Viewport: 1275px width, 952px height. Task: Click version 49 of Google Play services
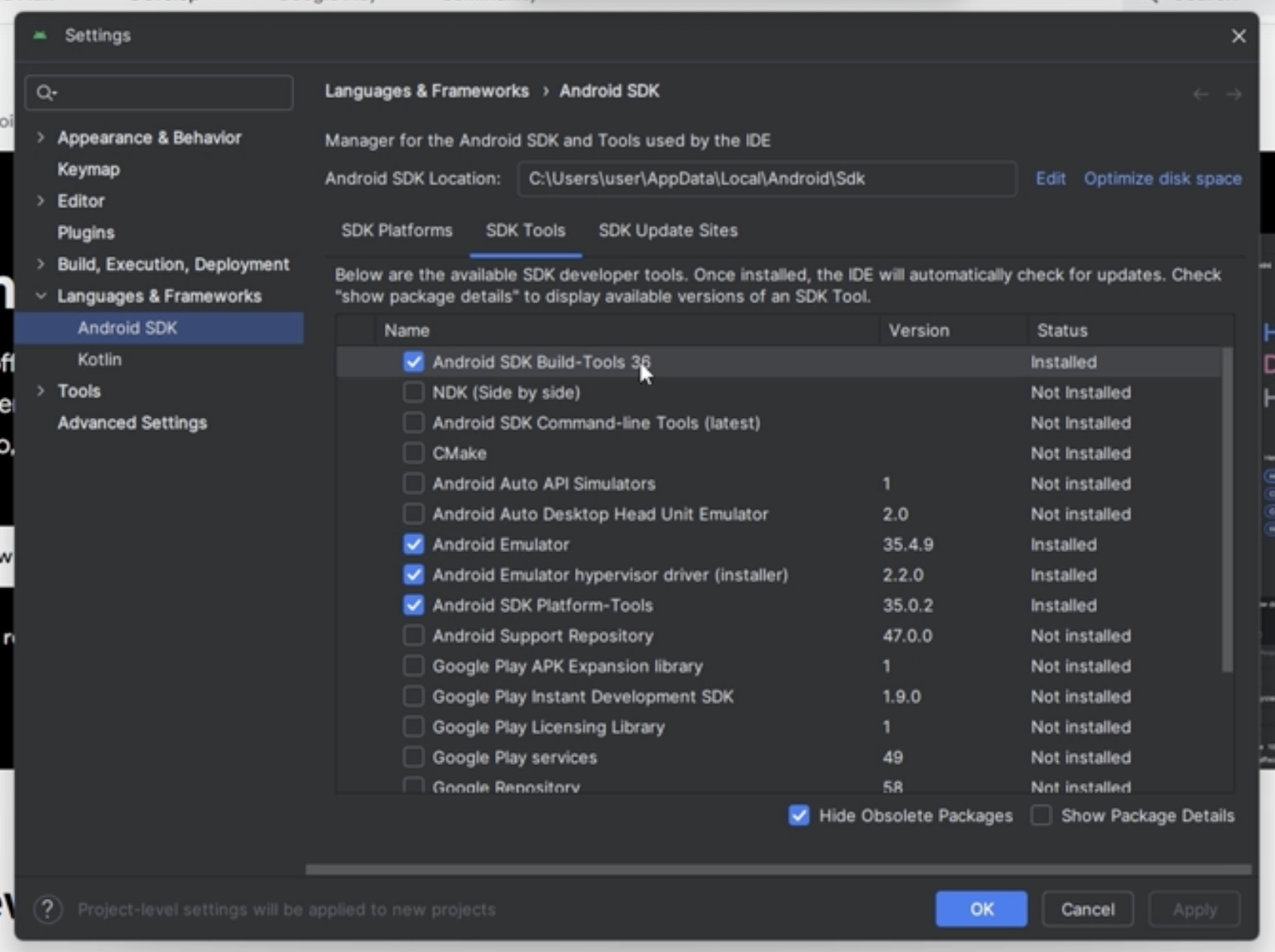pos(893,757)
